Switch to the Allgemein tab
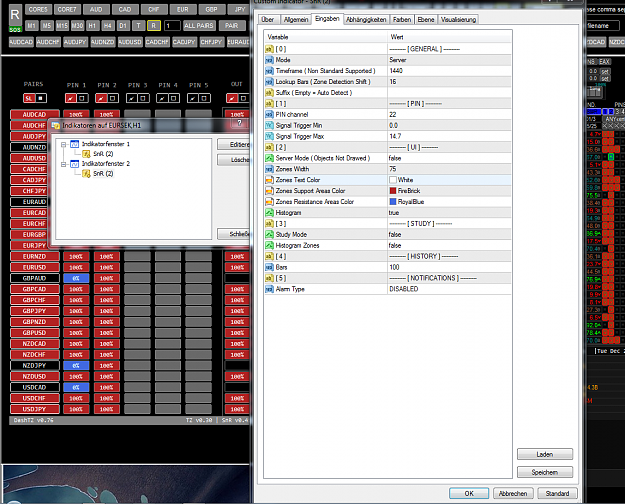This screenshot has width=625, height=504. (x=296, y=20)
